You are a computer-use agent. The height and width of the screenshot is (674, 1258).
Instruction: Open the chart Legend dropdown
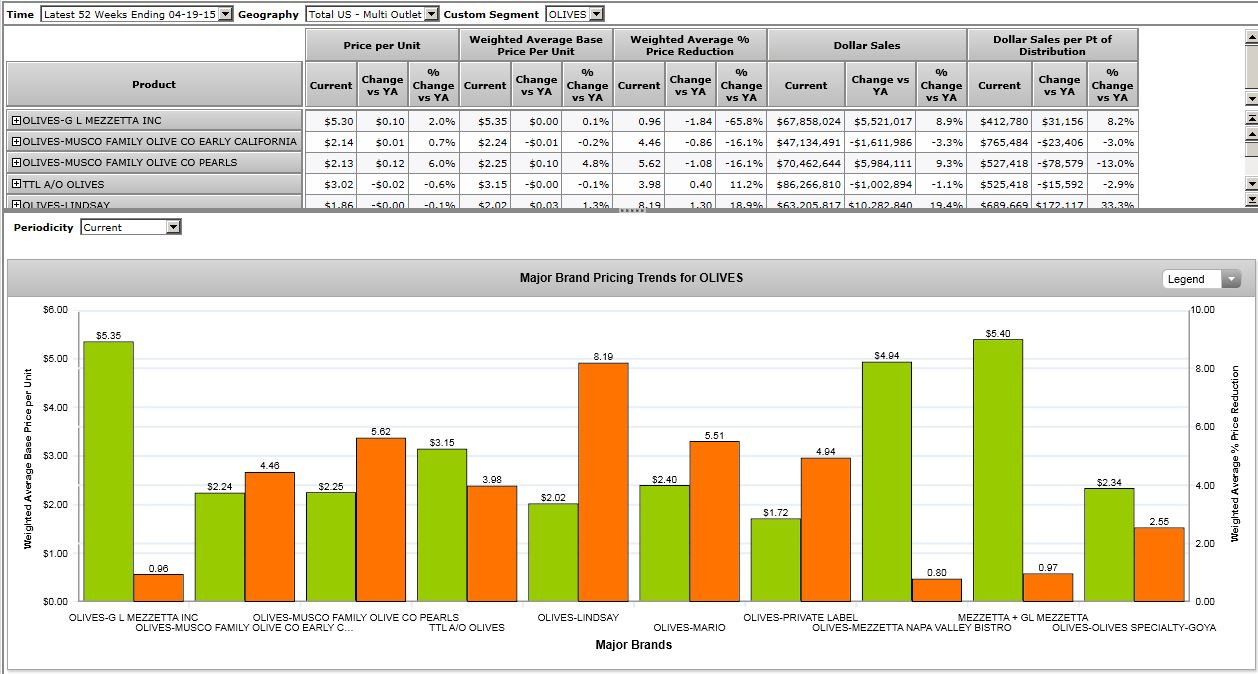click(1231, 279)
